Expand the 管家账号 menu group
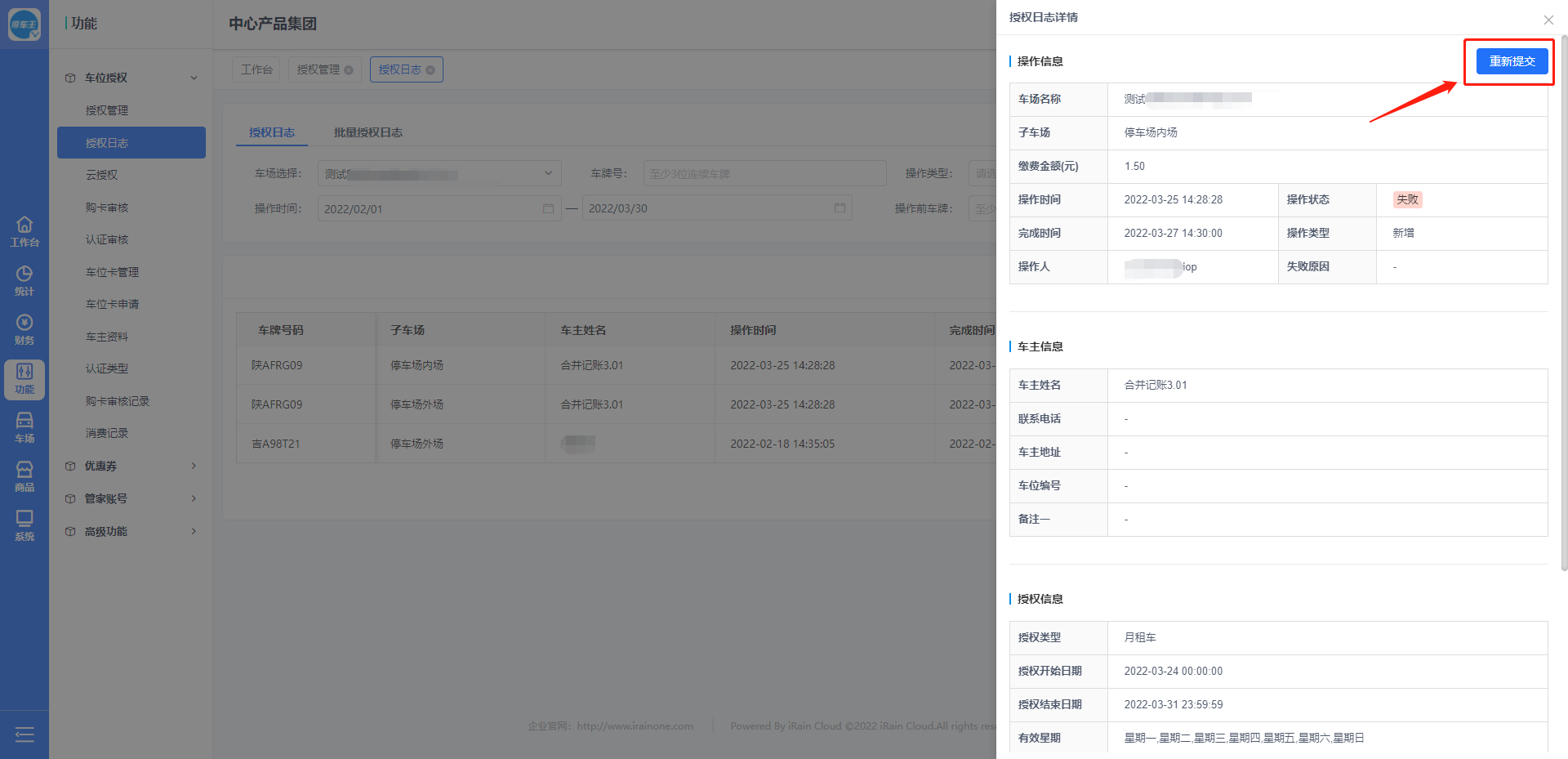Viewport: 1568px width, 759px height. click(x=194, y=499)
